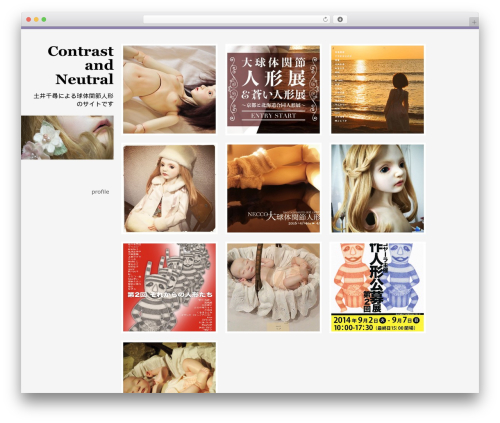Open the sleeping baby dolls thumbnail at the bottom

[169, 367]
